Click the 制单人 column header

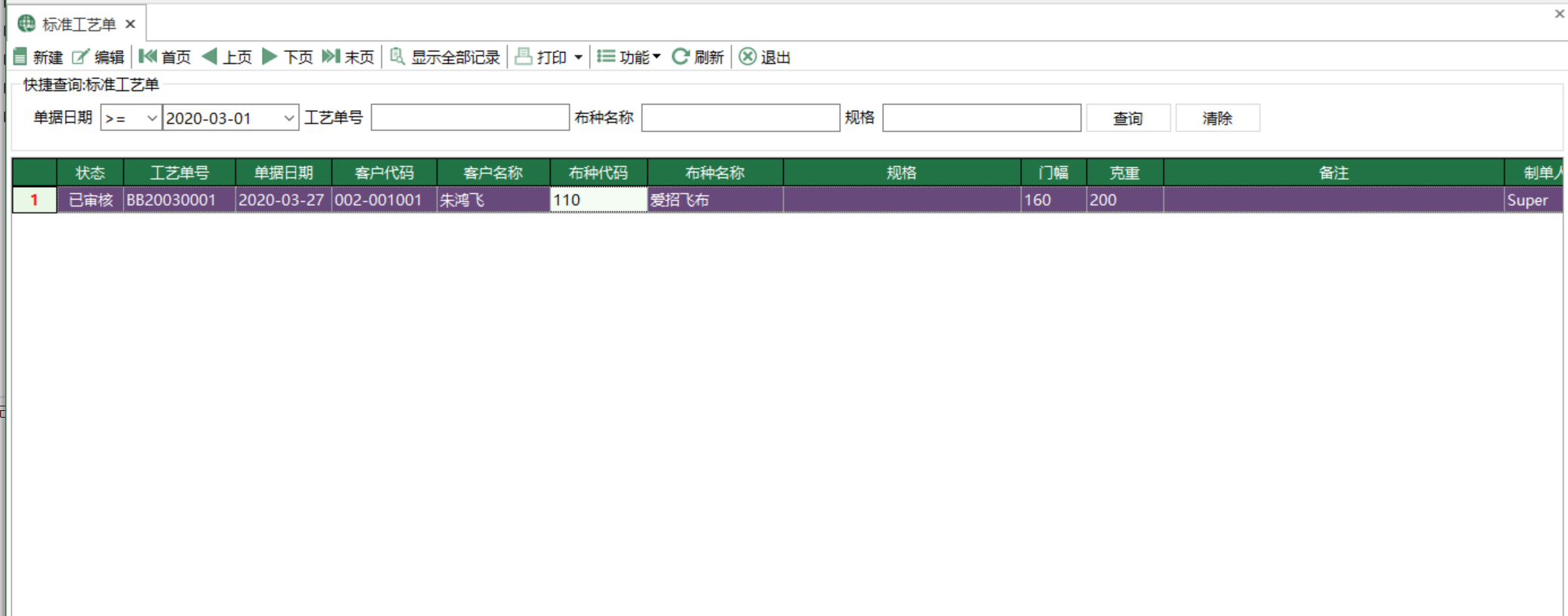[x=1533, y=173]
